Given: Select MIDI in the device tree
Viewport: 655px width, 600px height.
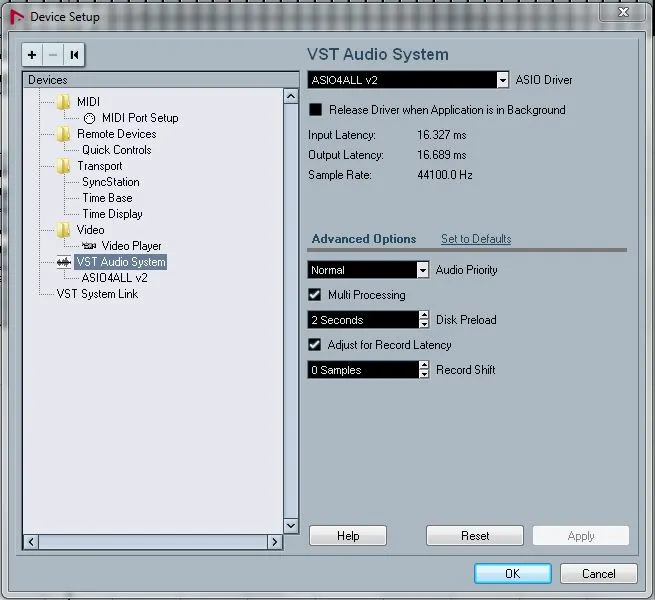Looking at the screenshot, I should 88,102.
